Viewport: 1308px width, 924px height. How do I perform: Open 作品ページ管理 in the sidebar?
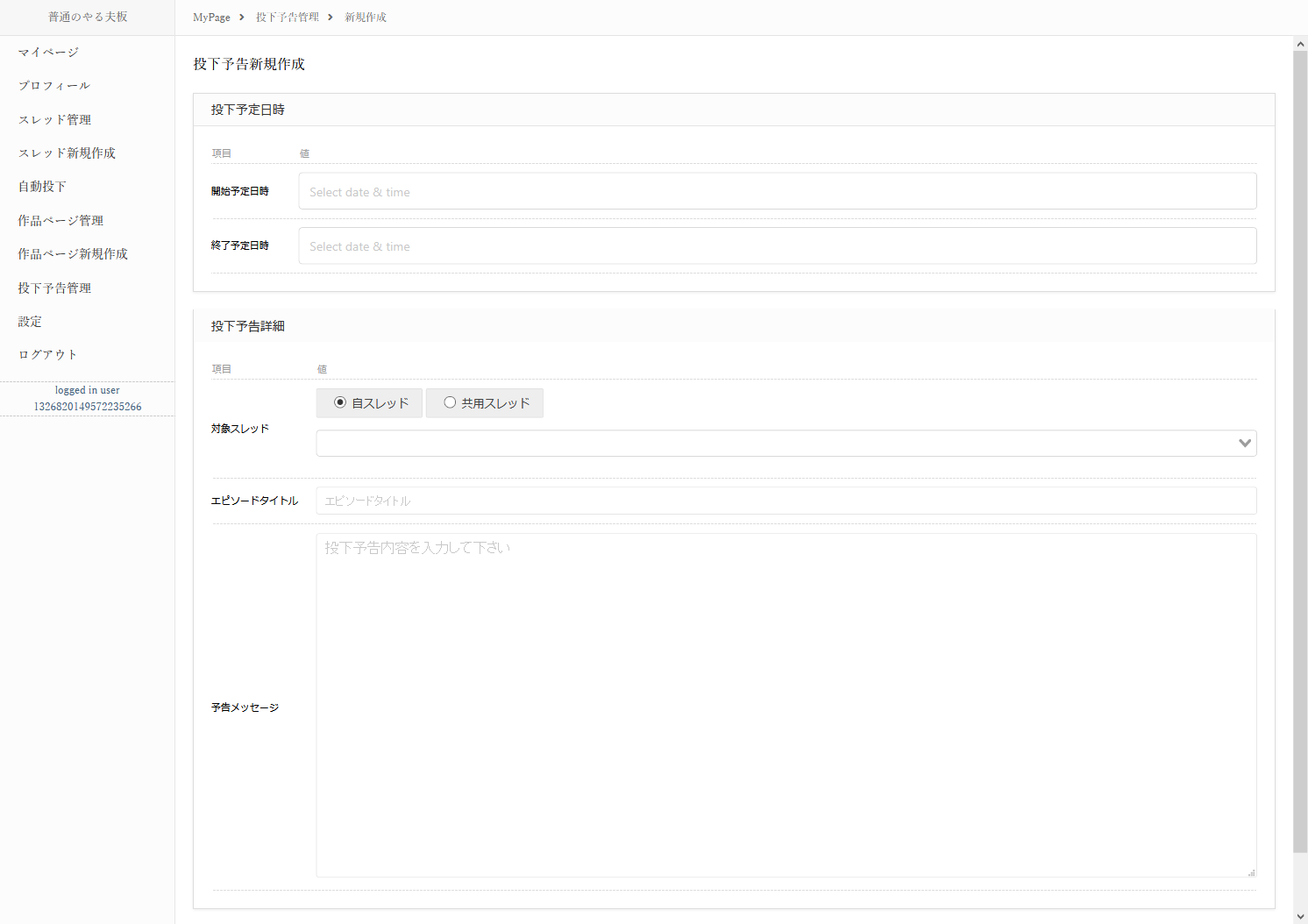coord(60,220)
